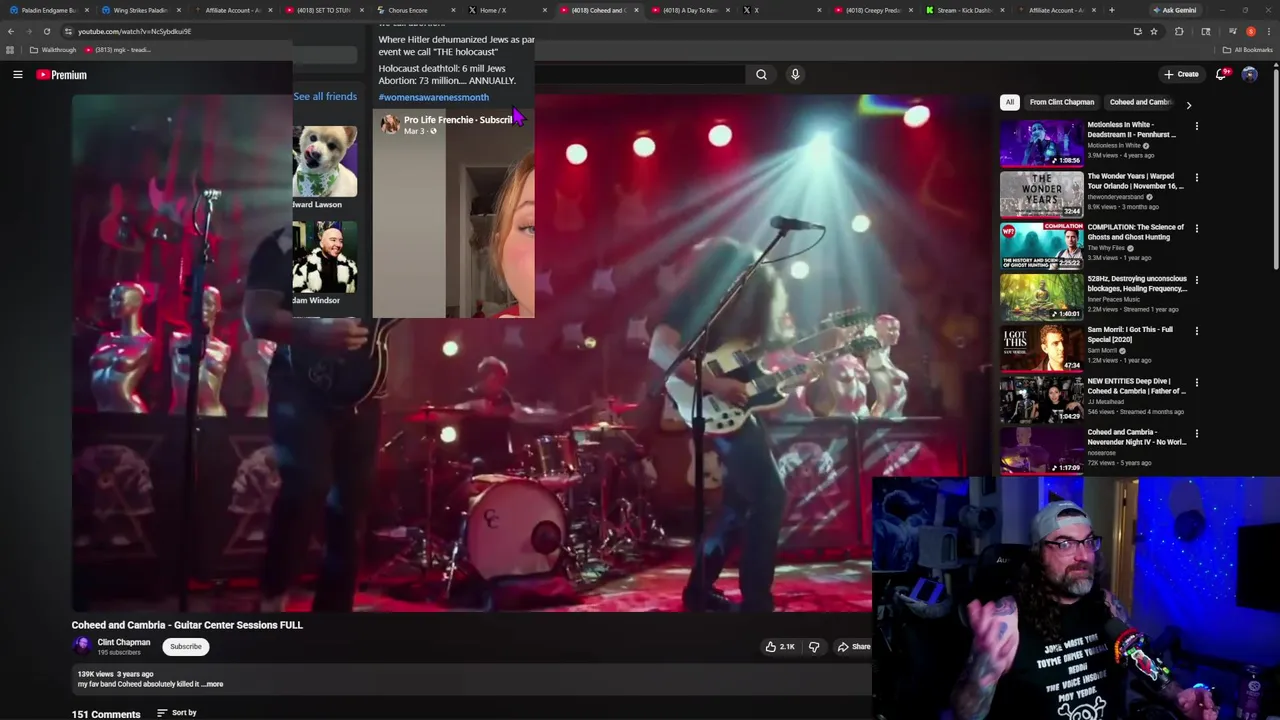Screen dimensions: 1280x720
Task: Switch to Paladin Endgame browser tab
Action: (48, 10)
